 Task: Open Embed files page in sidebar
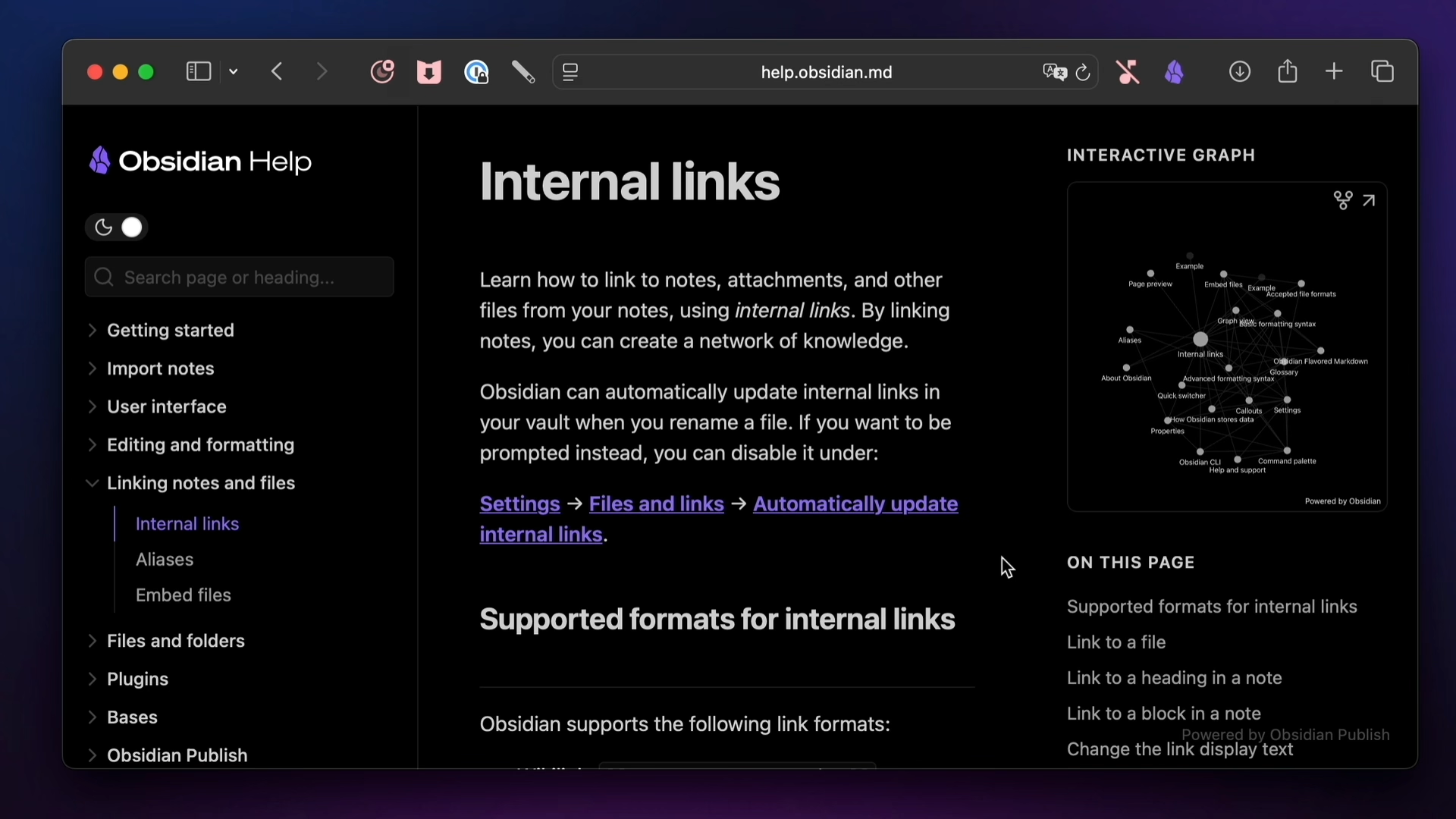tap(184, 595)
